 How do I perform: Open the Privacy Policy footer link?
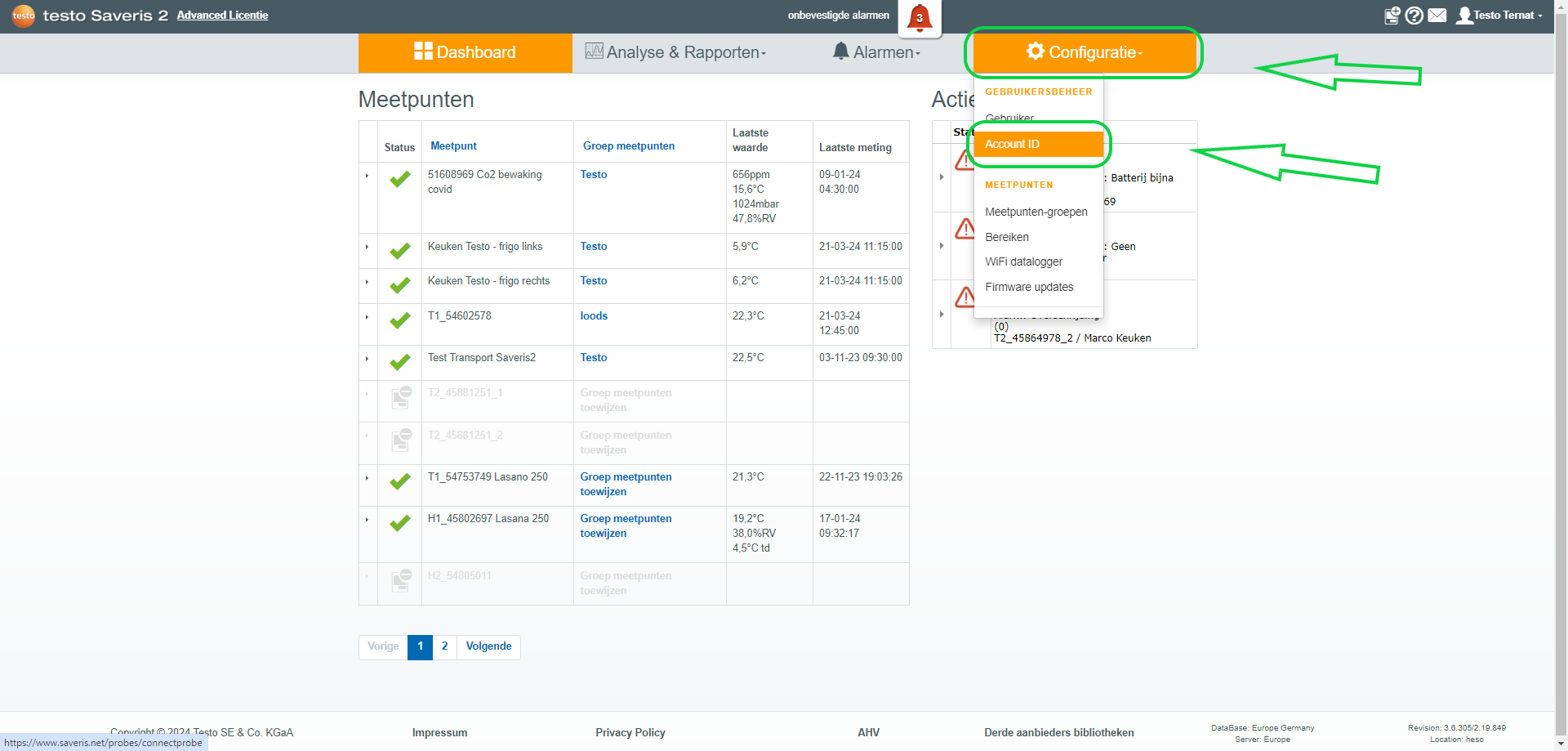click(630, 733)
